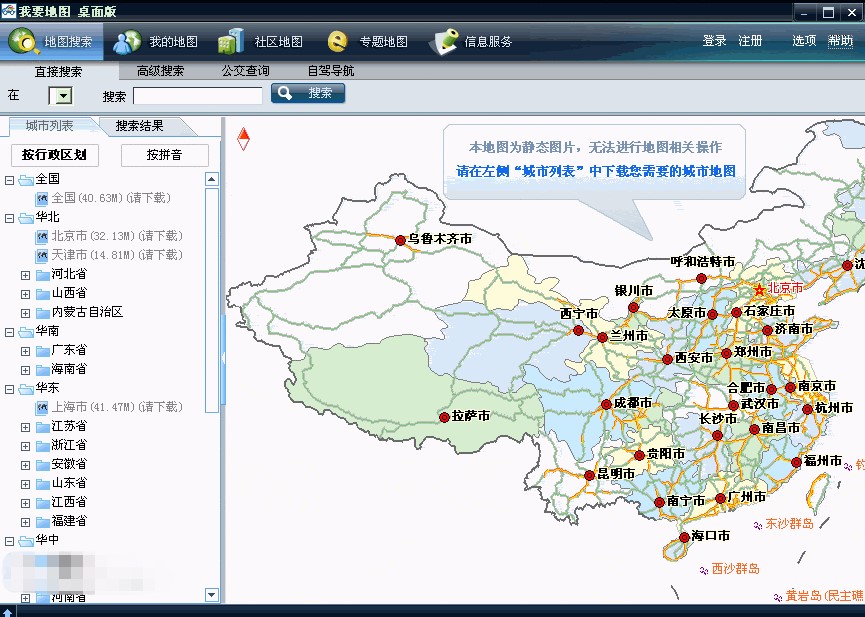The width and height of the screenshot is (865, 617).
Task: Expand the 浙江省 tree node
Action: [x=25, y=446]
